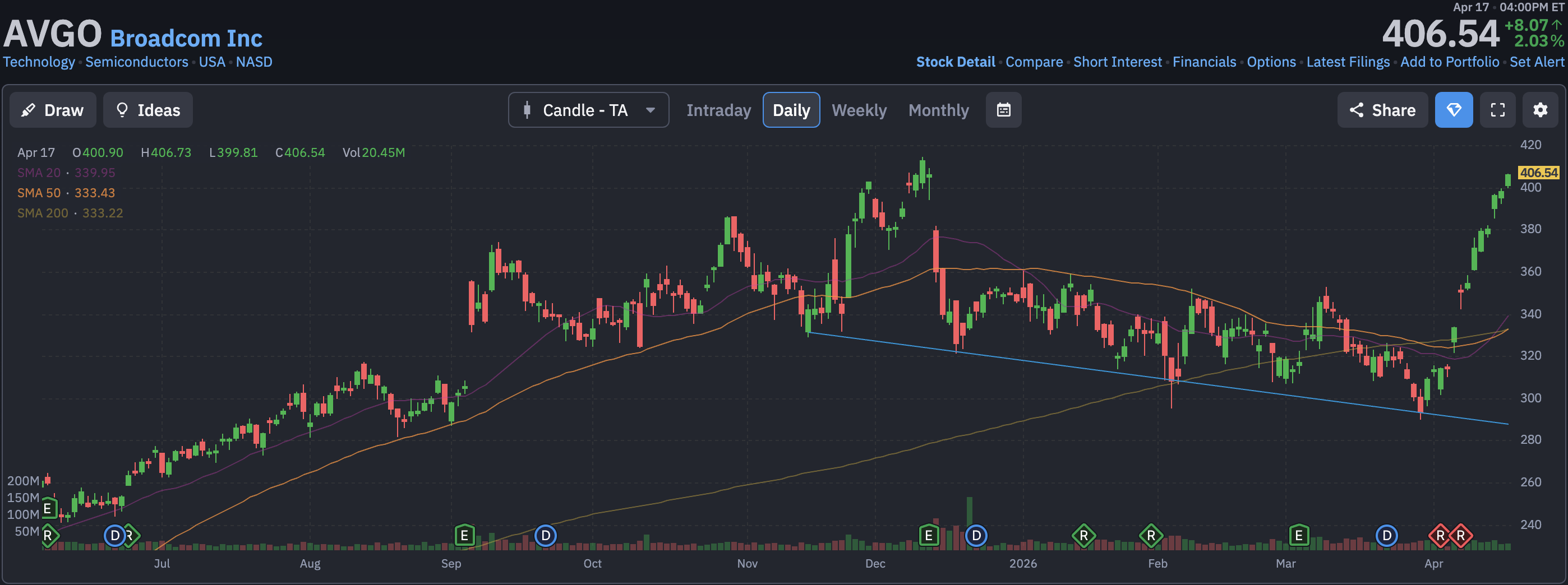This screenshot has width=1568, height=585.
Task: Switch to the Intraday timeframe
Action: pos(718,110)
